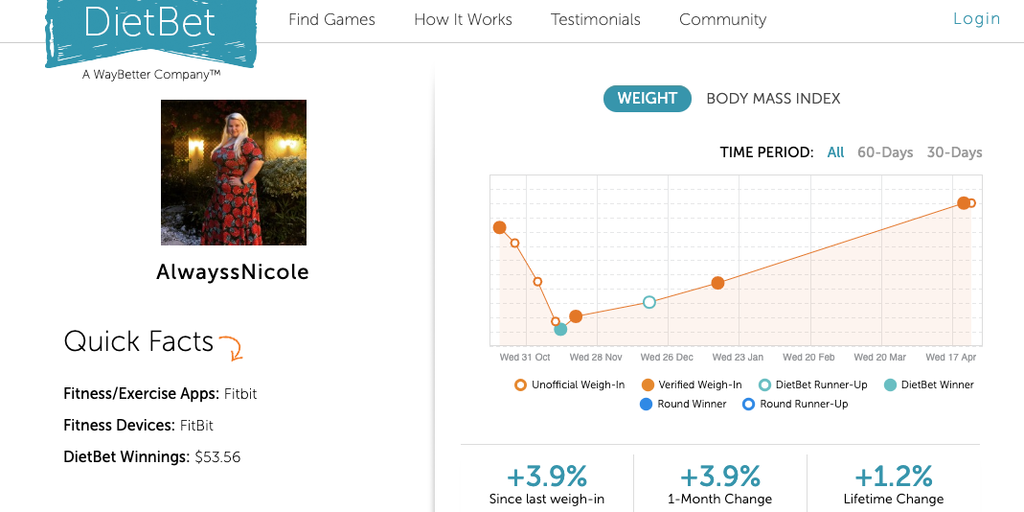This screenshot has height=512, width=1024.
Task: Click the Verified Weigh-In legend marker
Action: pos(647,385)
